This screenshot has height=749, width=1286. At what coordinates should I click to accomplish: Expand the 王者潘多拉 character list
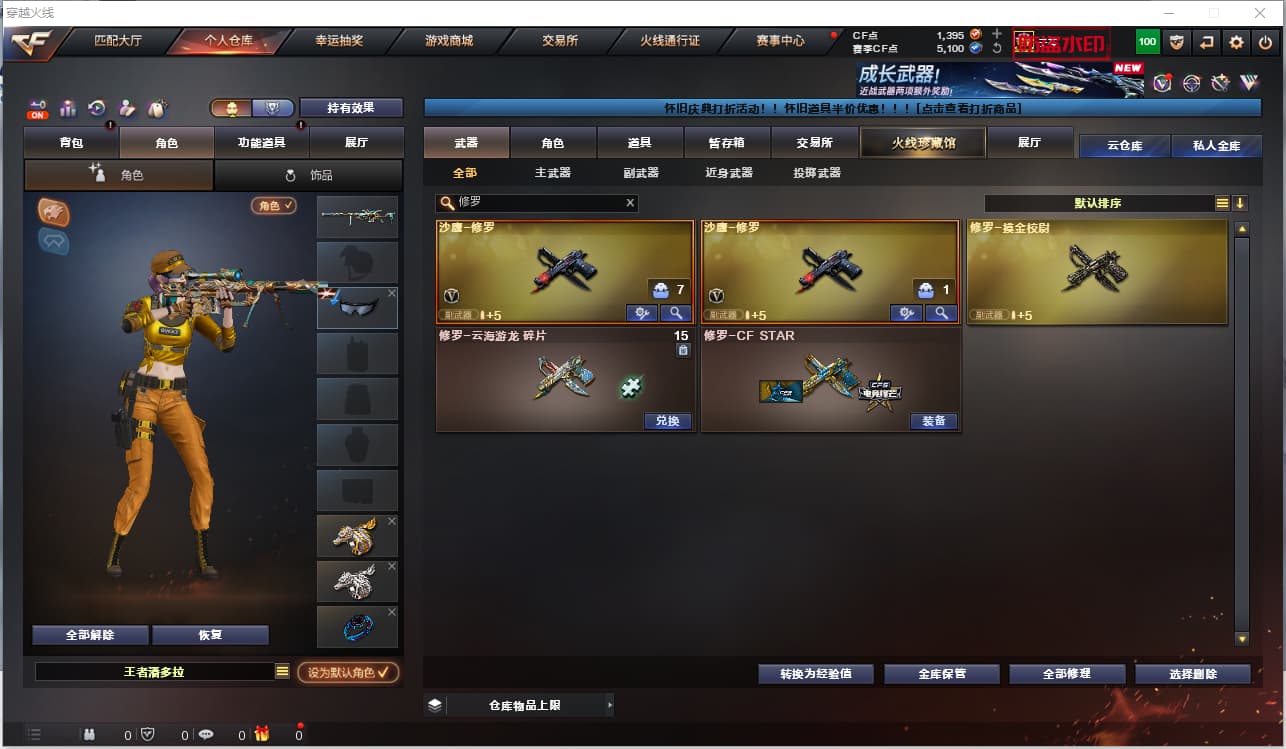click(x=282, y=672)
